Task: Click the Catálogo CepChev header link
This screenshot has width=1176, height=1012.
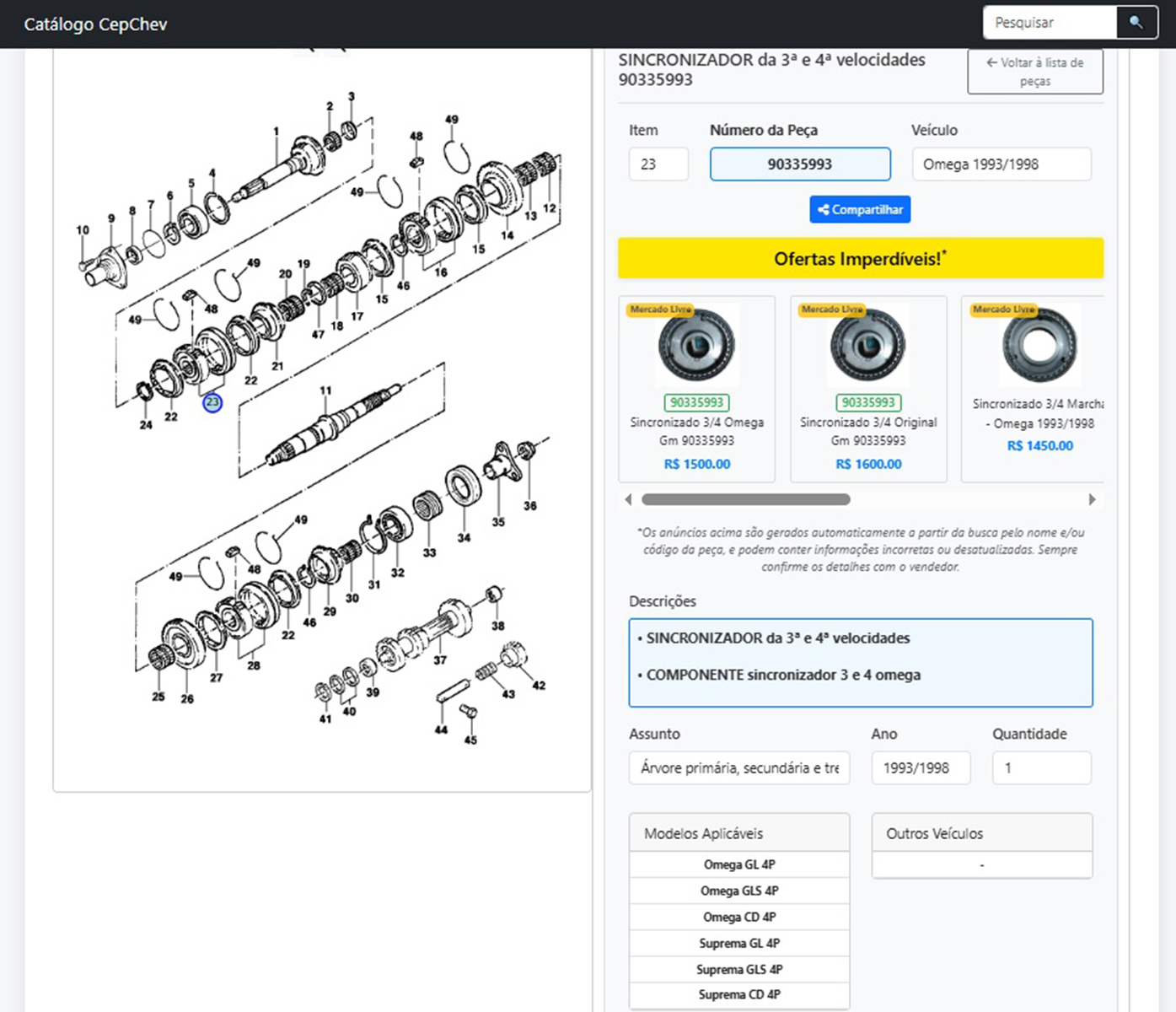Action: tap(95, 24)
